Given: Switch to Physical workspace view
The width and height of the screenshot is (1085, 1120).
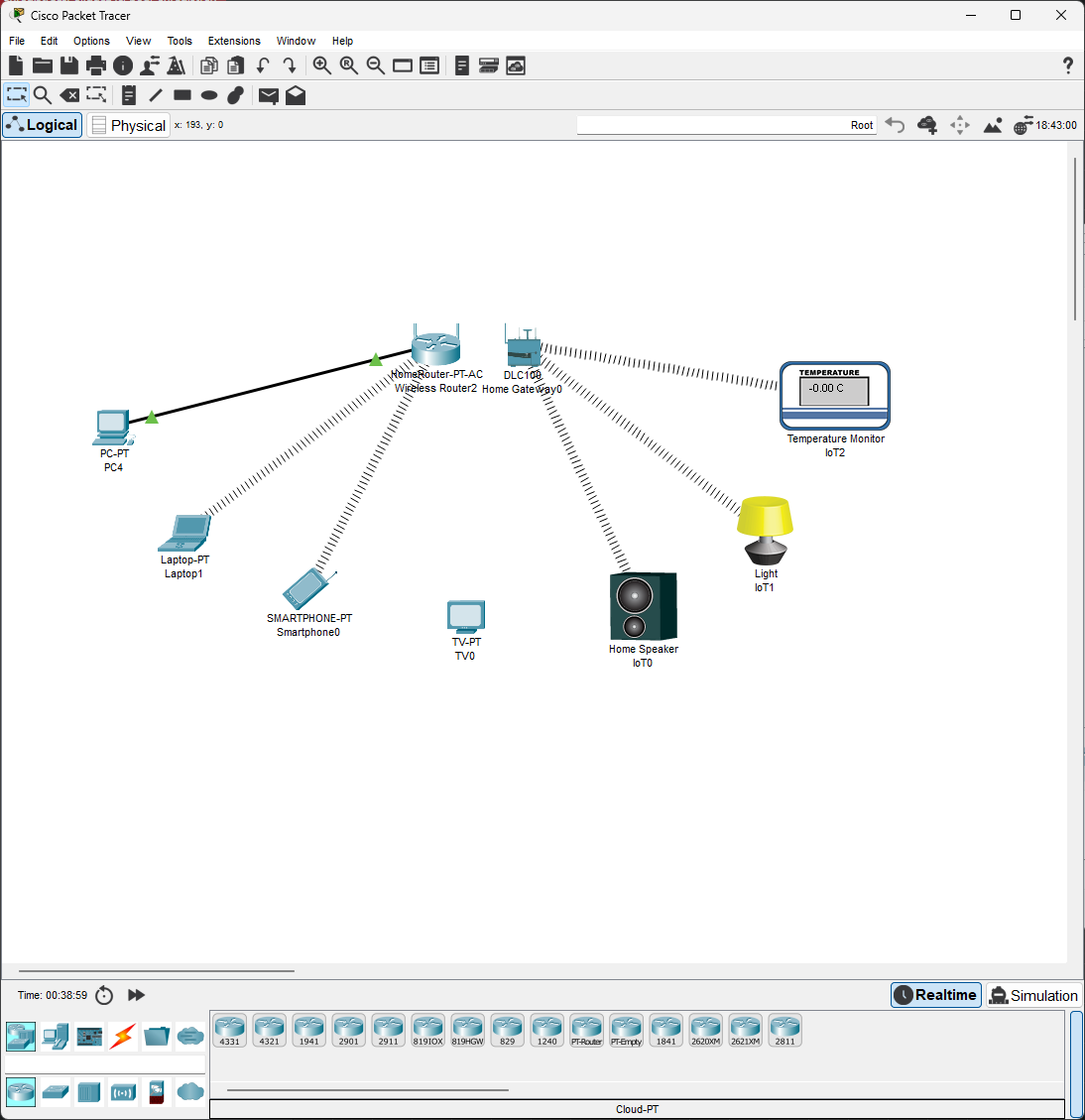Looking at the screenshot, I should (128, 125).
